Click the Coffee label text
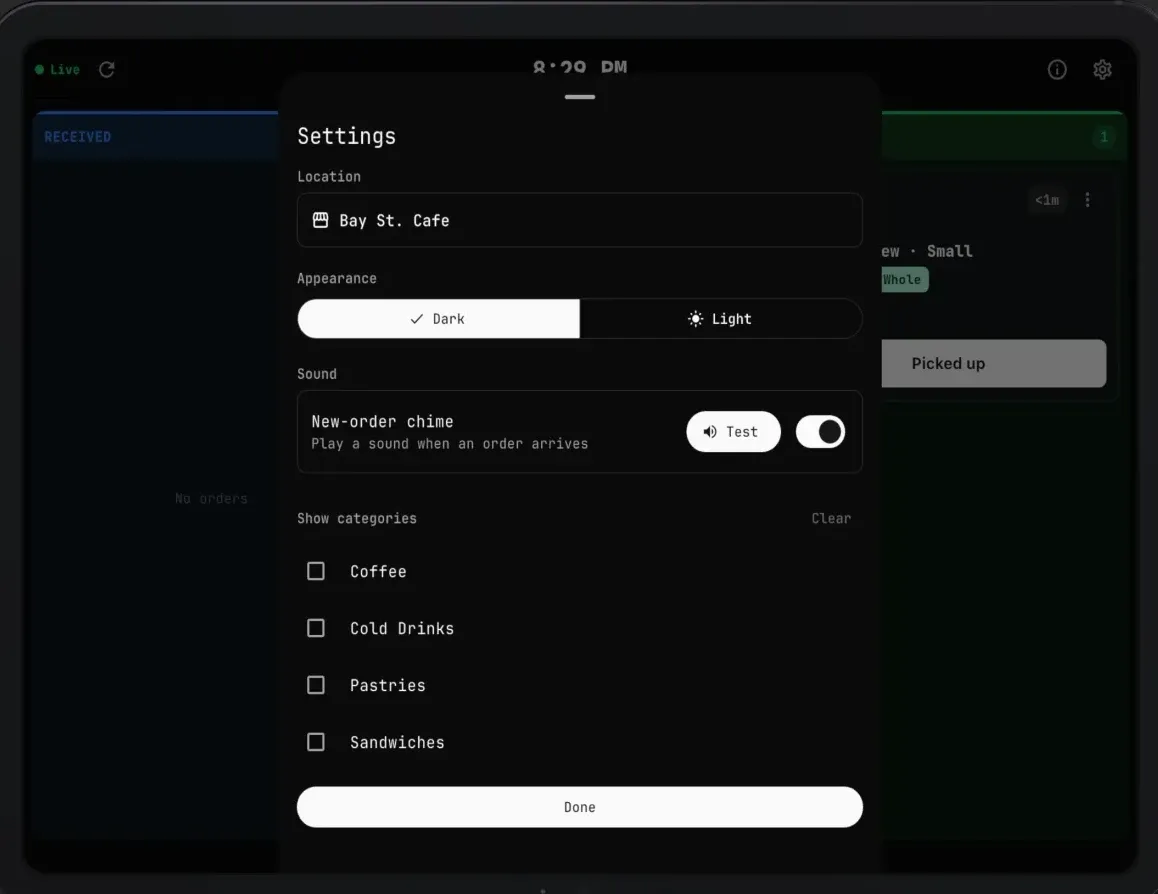The width and height of the screenshot is (1158, 894). click(x=378, y=571)
